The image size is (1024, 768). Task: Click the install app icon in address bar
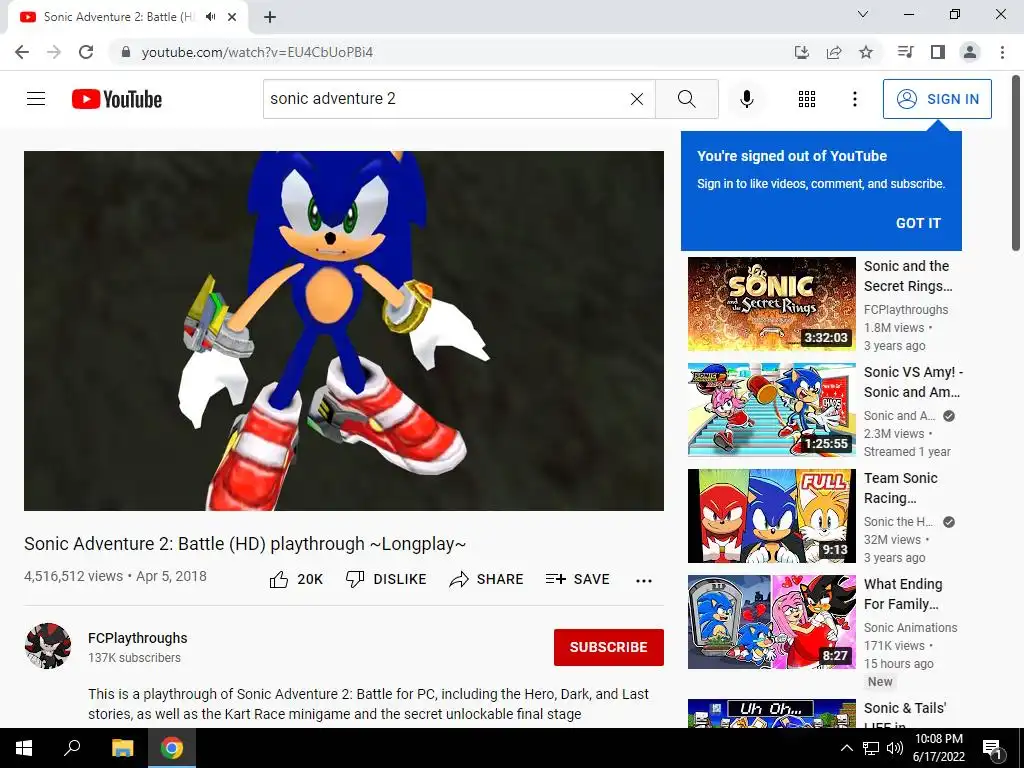tap(801, 52)
